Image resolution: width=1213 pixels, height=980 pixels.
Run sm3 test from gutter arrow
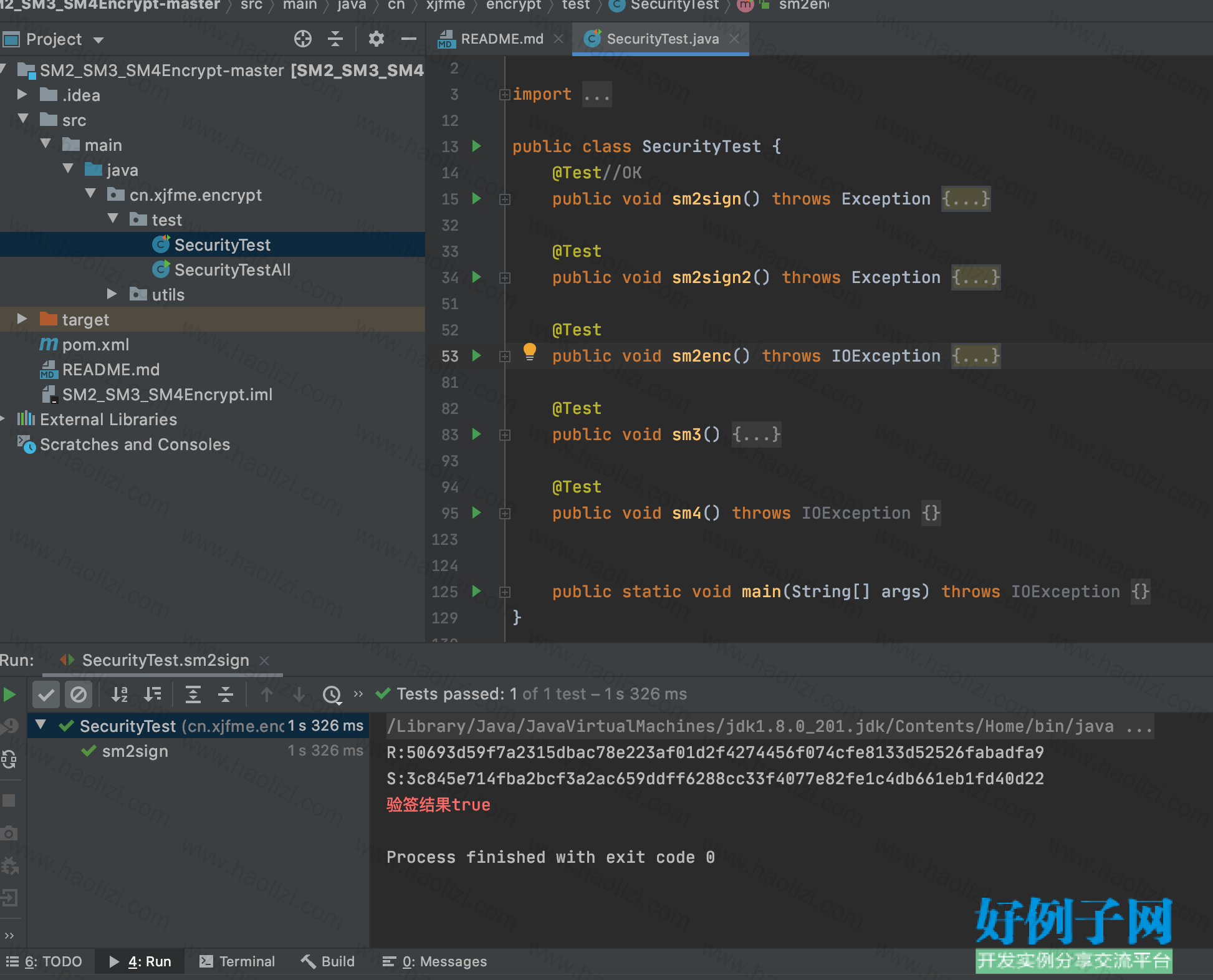coord(477,435)
